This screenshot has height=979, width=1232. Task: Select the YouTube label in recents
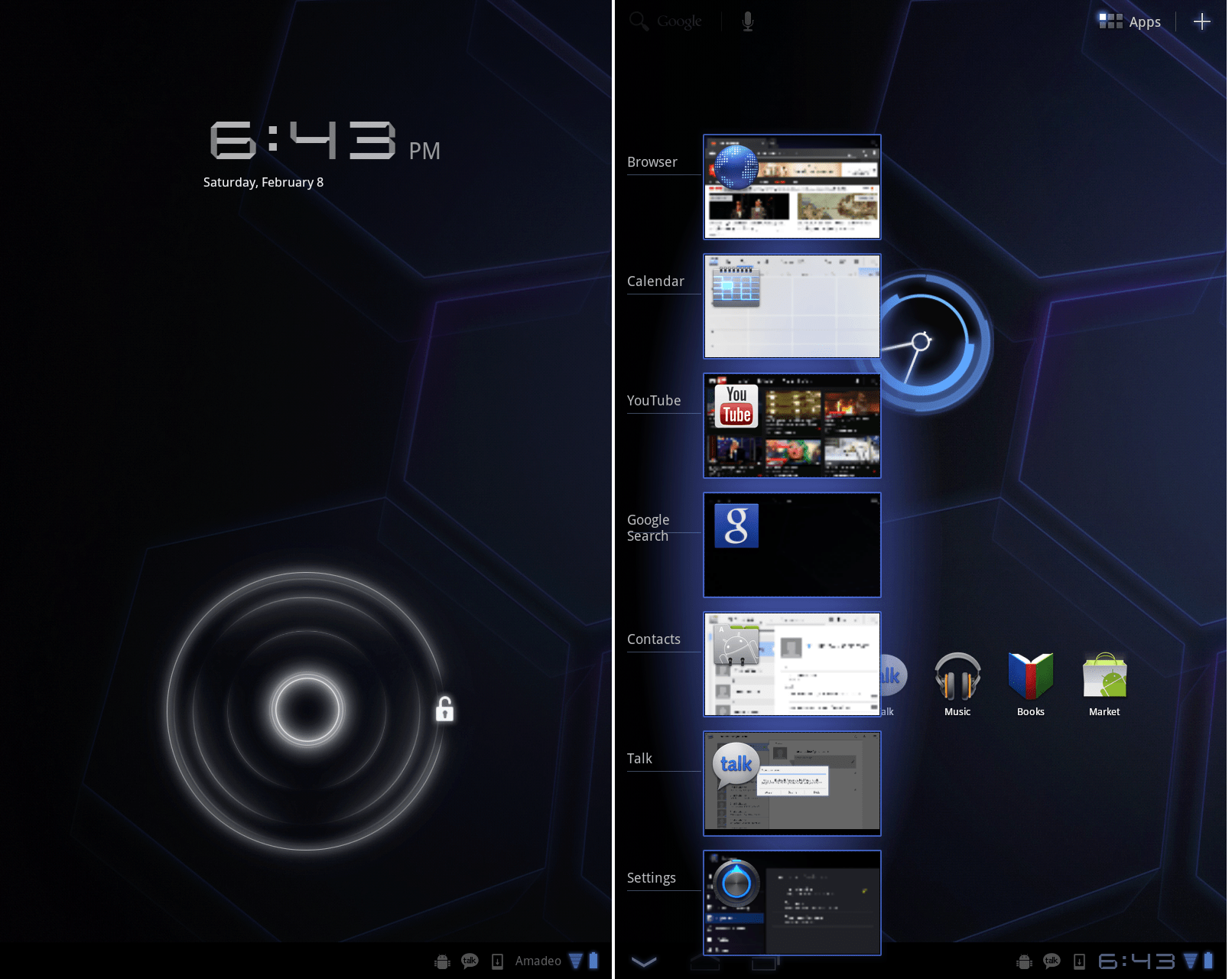coord(653,401)
